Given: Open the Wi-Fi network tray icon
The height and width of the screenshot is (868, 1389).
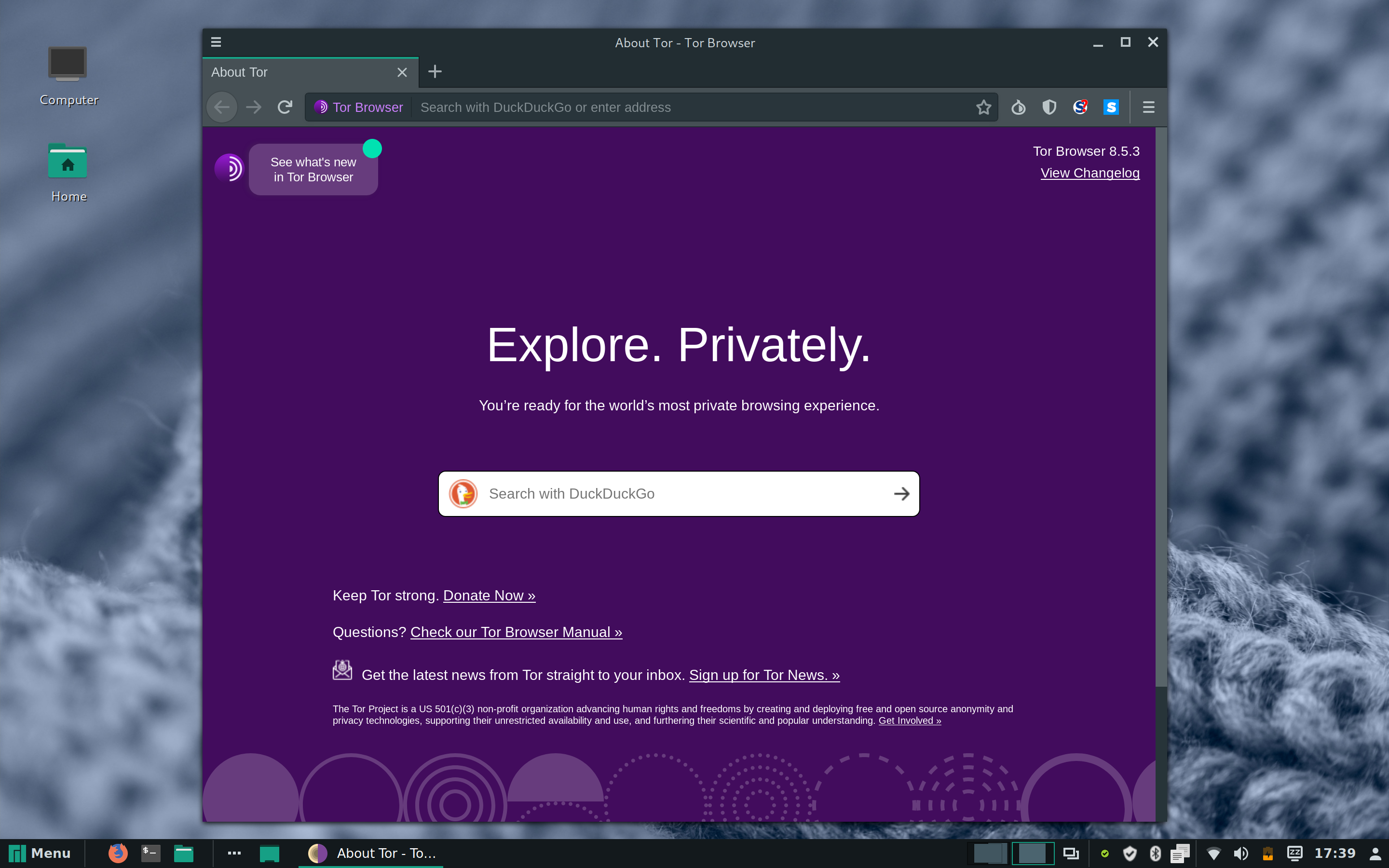Looking at the screenshot, I should [1214, 854].
